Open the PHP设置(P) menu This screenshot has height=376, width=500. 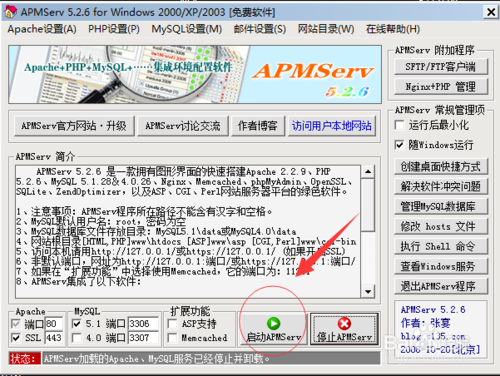[114, 29]
